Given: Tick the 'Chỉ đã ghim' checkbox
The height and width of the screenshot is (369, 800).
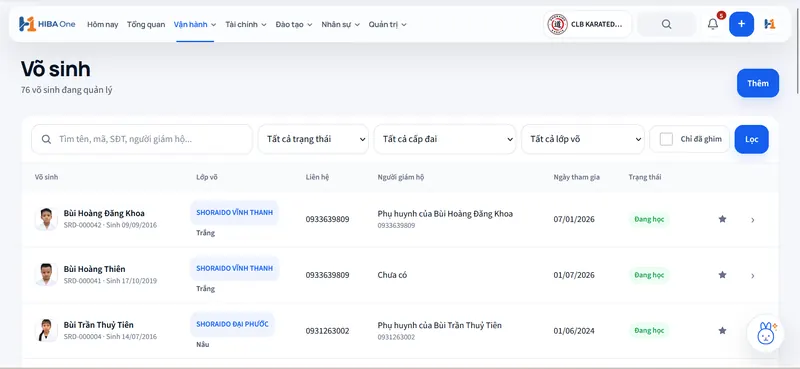Looking at the screenshot, I should tap(666, 139).
